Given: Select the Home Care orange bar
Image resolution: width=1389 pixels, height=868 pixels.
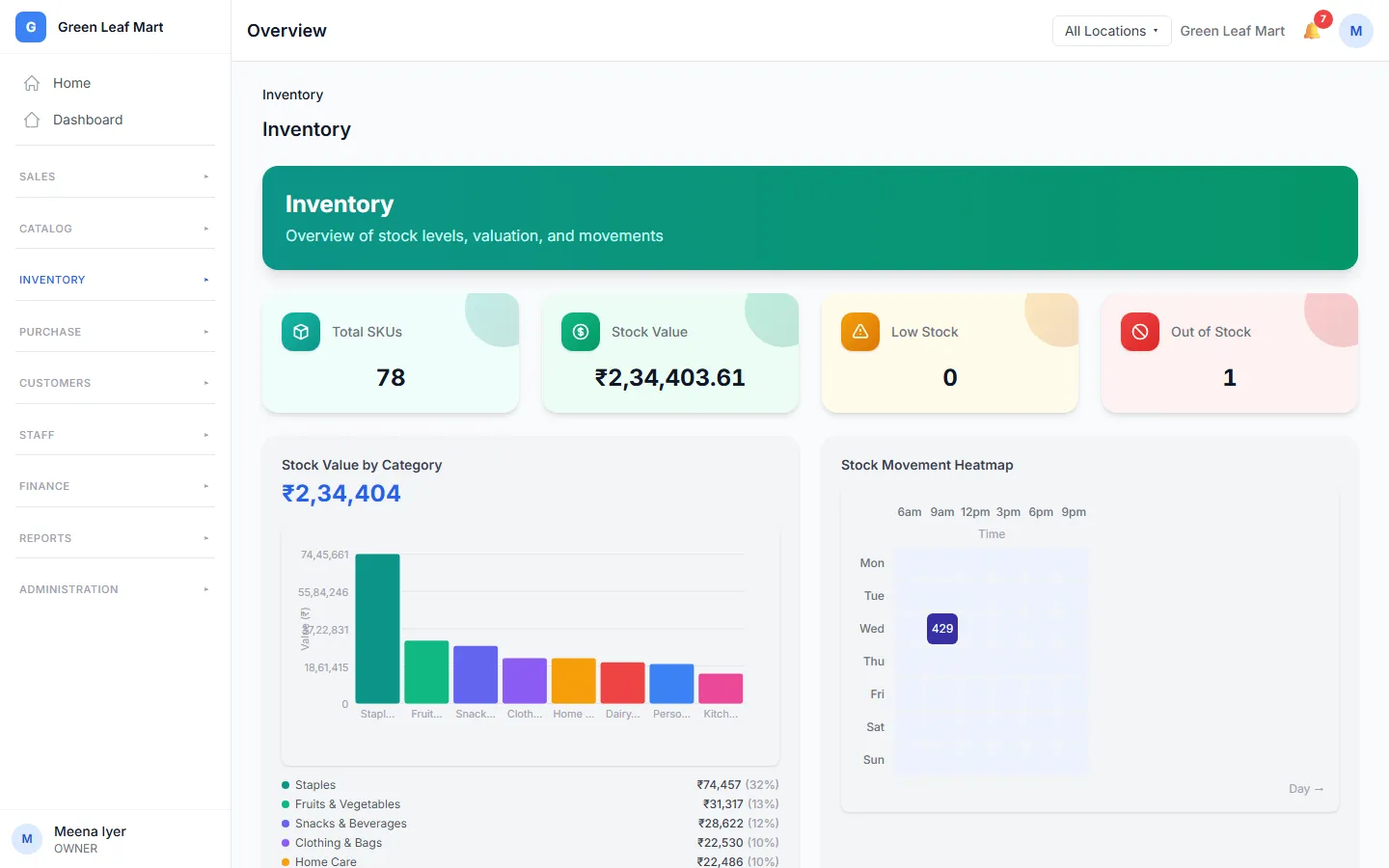Looking at the screenshot, I should click(574, 681).
